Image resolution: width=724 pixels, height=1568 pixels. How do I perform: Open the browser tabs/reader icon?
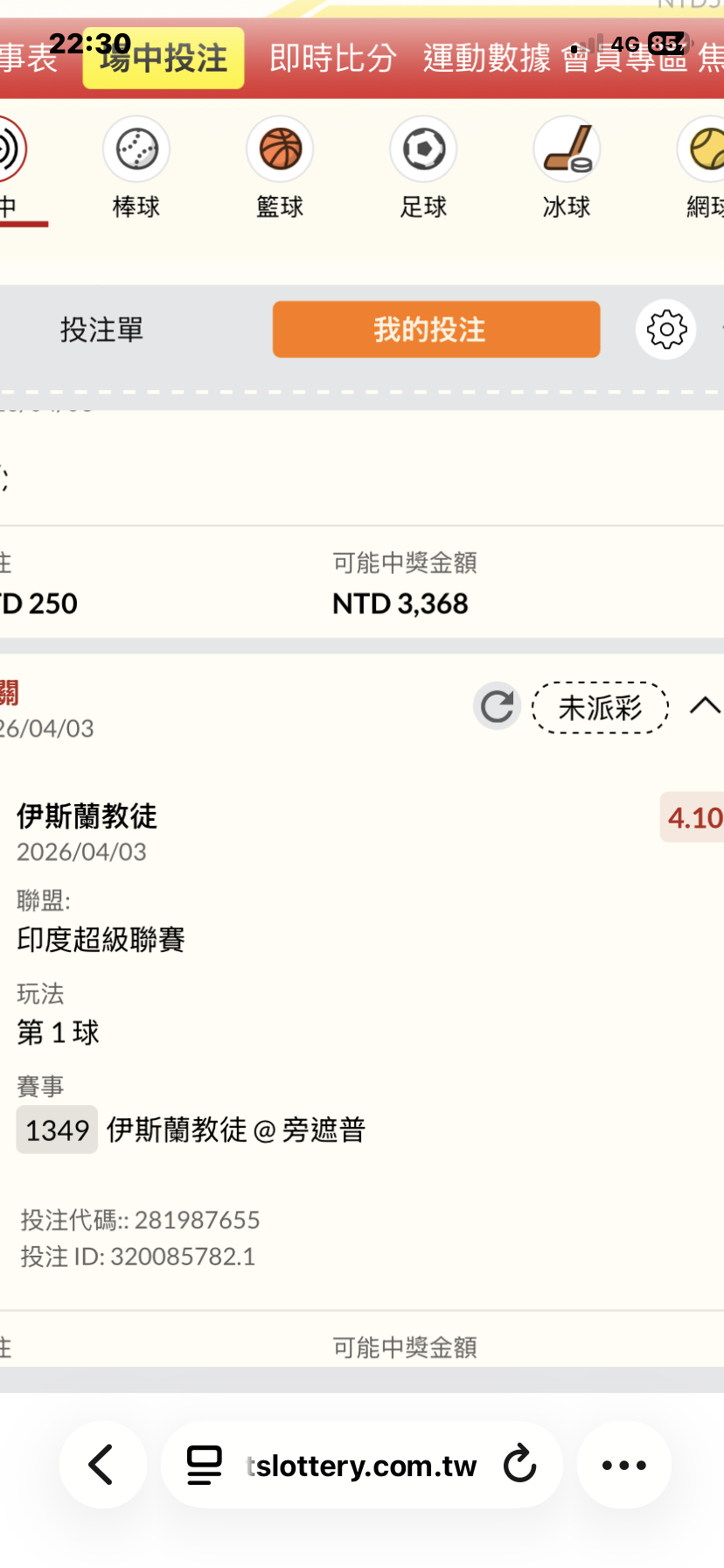click(x=205, y=1464)
